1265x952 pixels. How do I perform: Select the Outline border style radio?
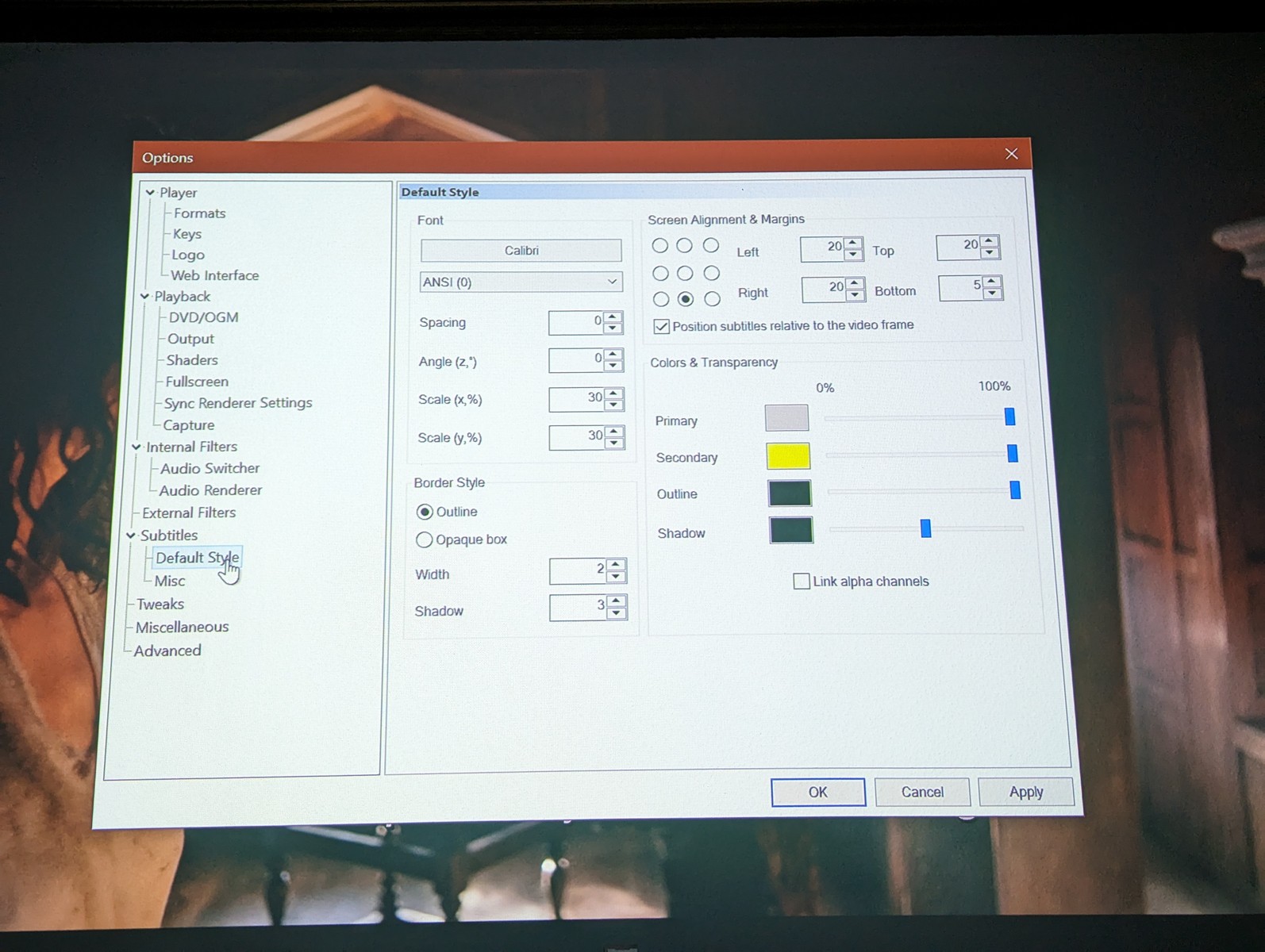(x=425, y=512)
